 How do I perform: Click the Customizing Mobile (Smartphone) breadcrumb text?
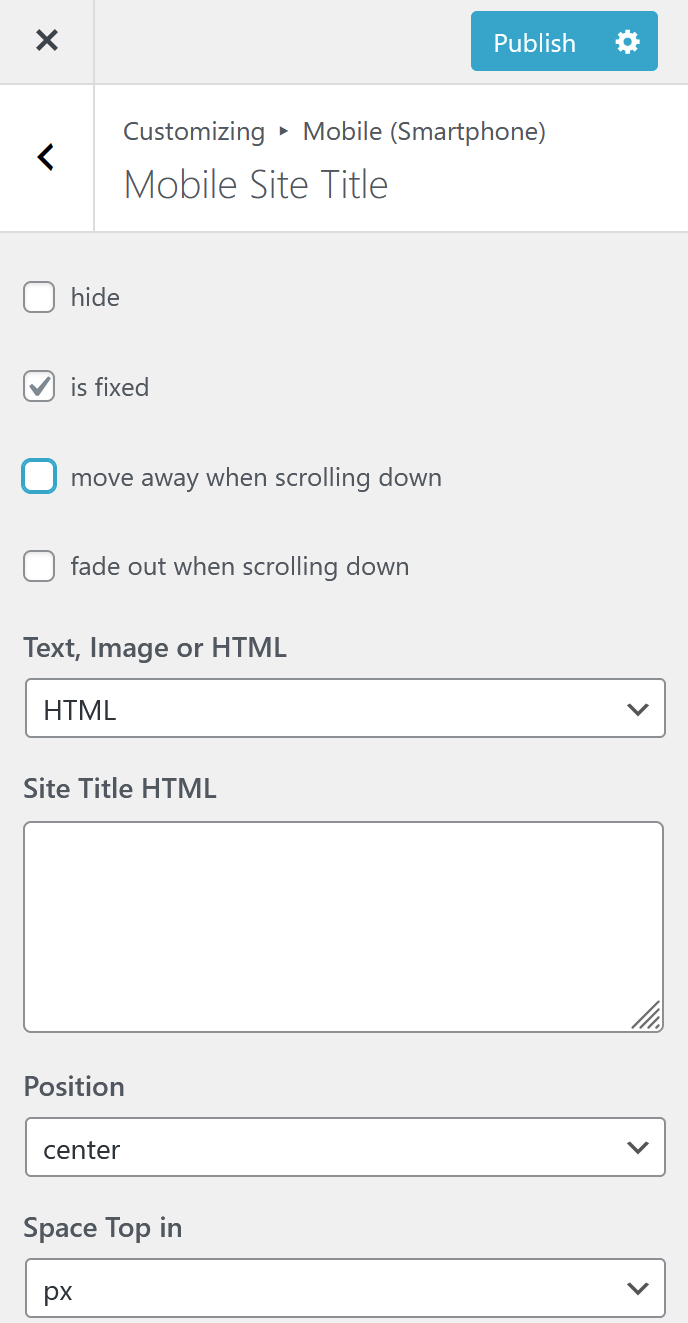334,131
